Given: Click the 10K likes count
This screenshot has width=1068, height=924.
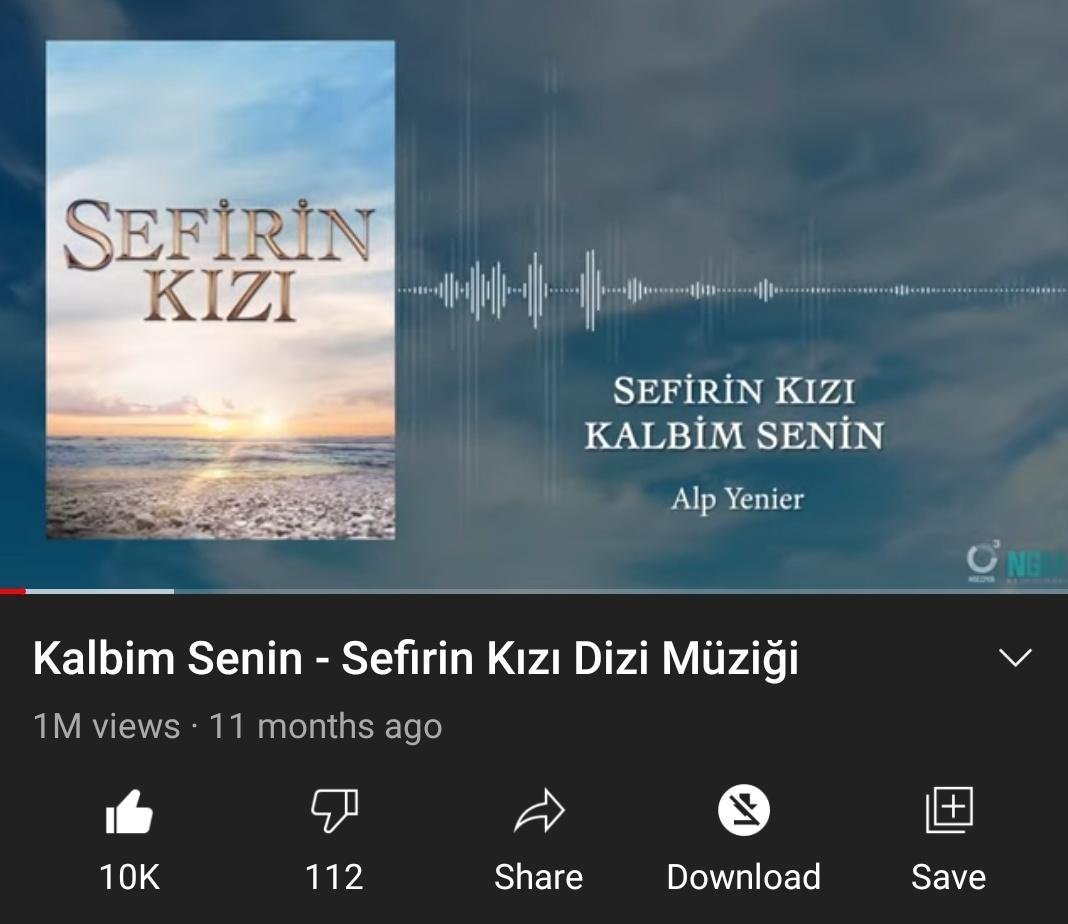Looking at the screenshot, I should click(129, 877).
